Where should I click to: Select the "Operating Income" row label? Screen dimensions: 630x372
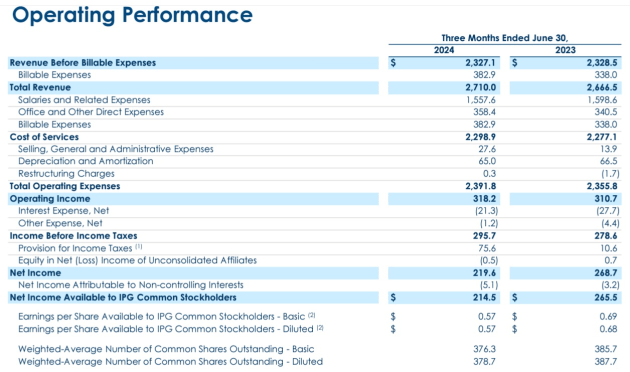(x=50, y=199)
